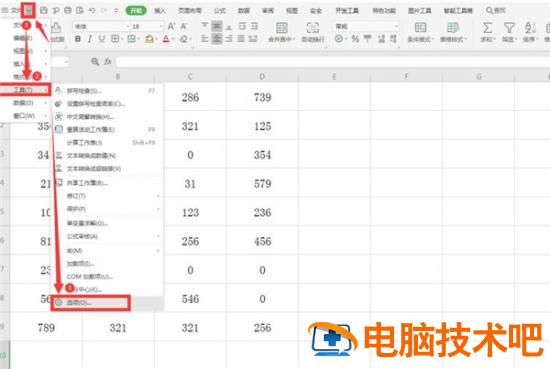This screenshot has height=369, width=550.
Task: Switch to the 插入 (Insert) ribbon tab
Action: coord(160,11)
